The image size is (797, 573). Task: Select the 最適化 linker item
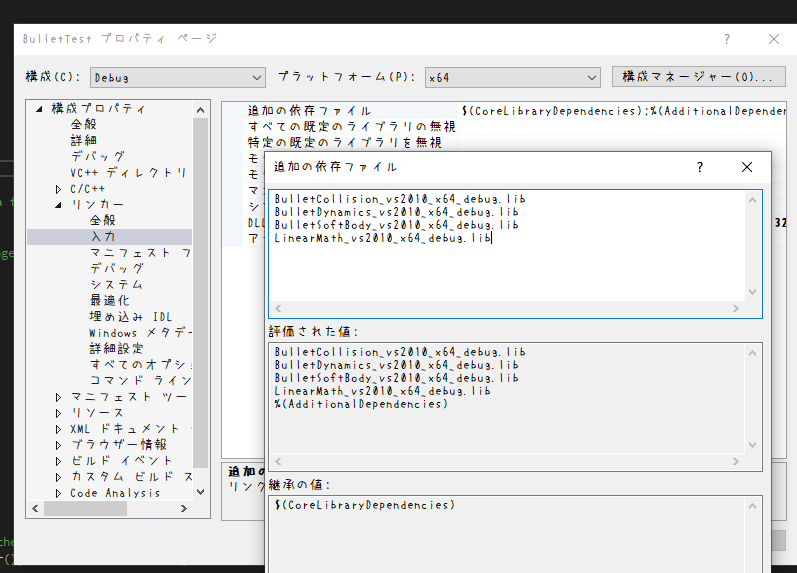[x=109, y=300]
